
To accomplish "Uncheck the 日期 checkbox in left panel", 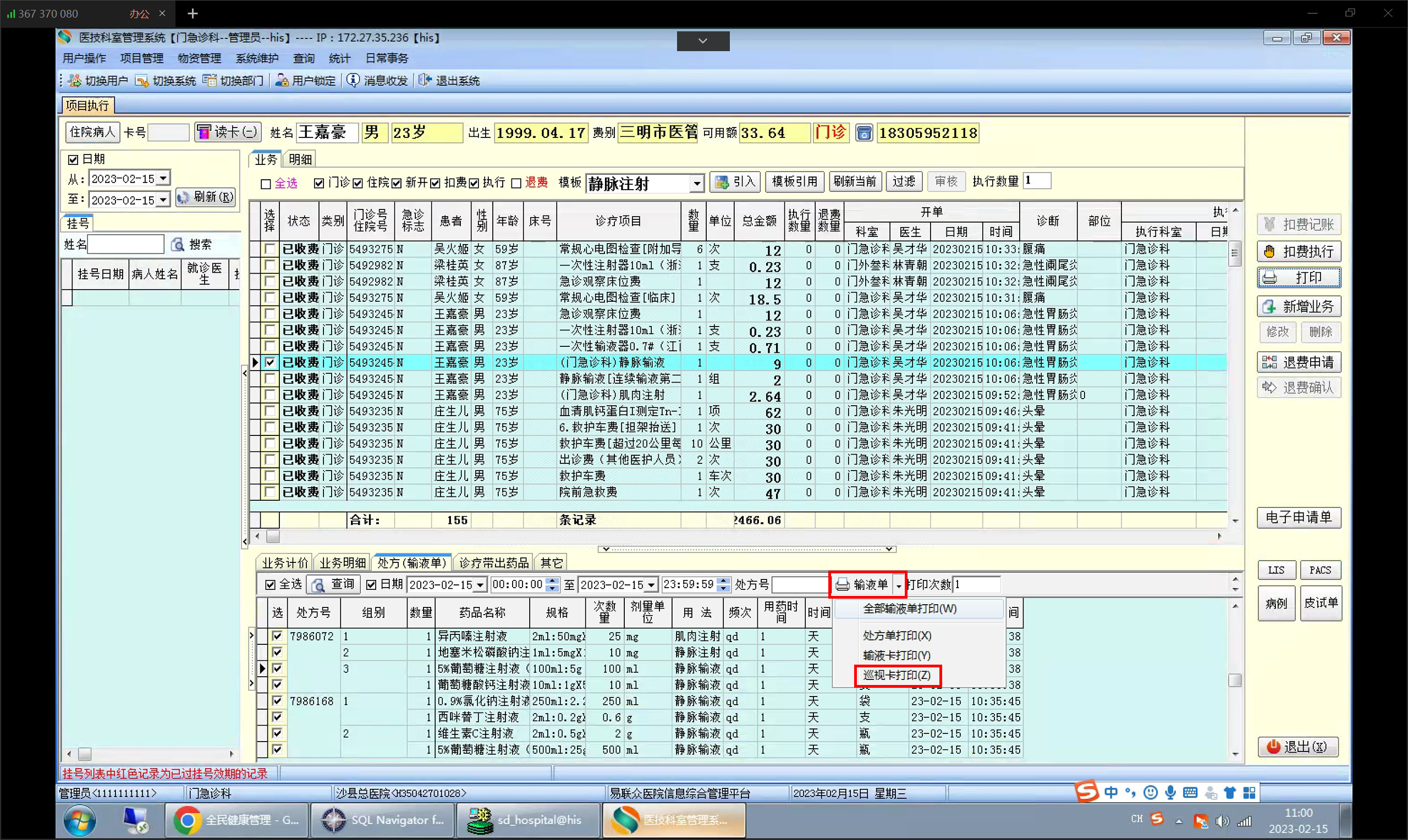I will pyautogui.click(x=73, y=159).
